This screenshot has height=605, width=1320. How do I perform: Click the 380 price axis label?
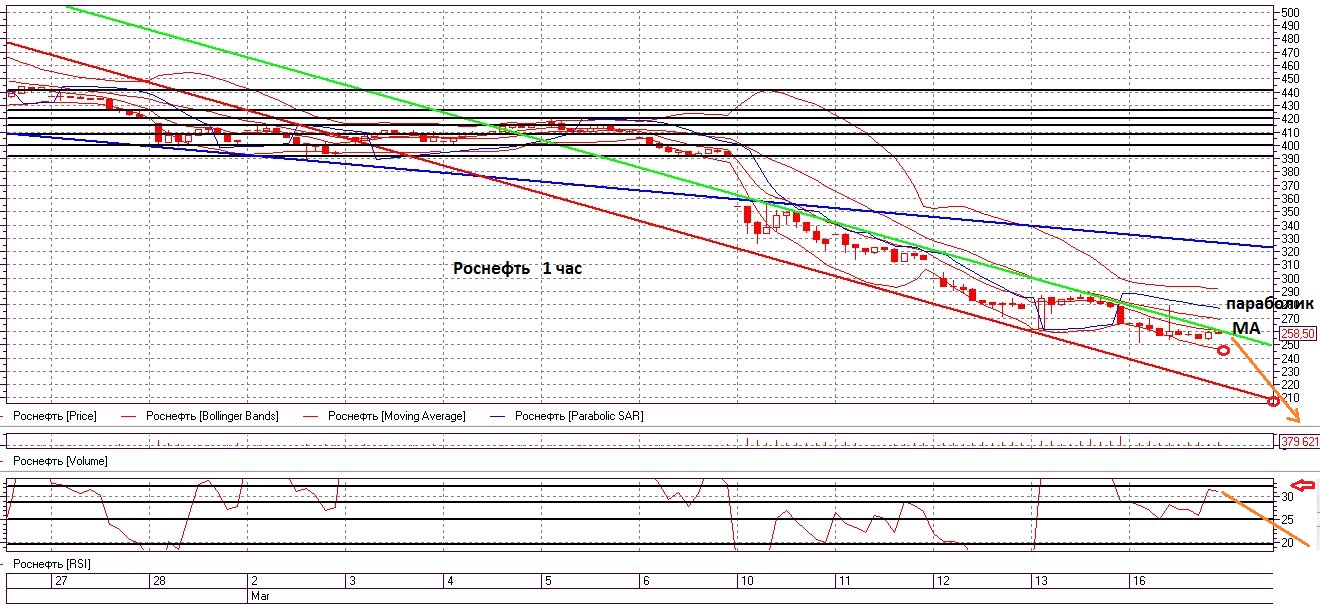tap(1290, 172)
